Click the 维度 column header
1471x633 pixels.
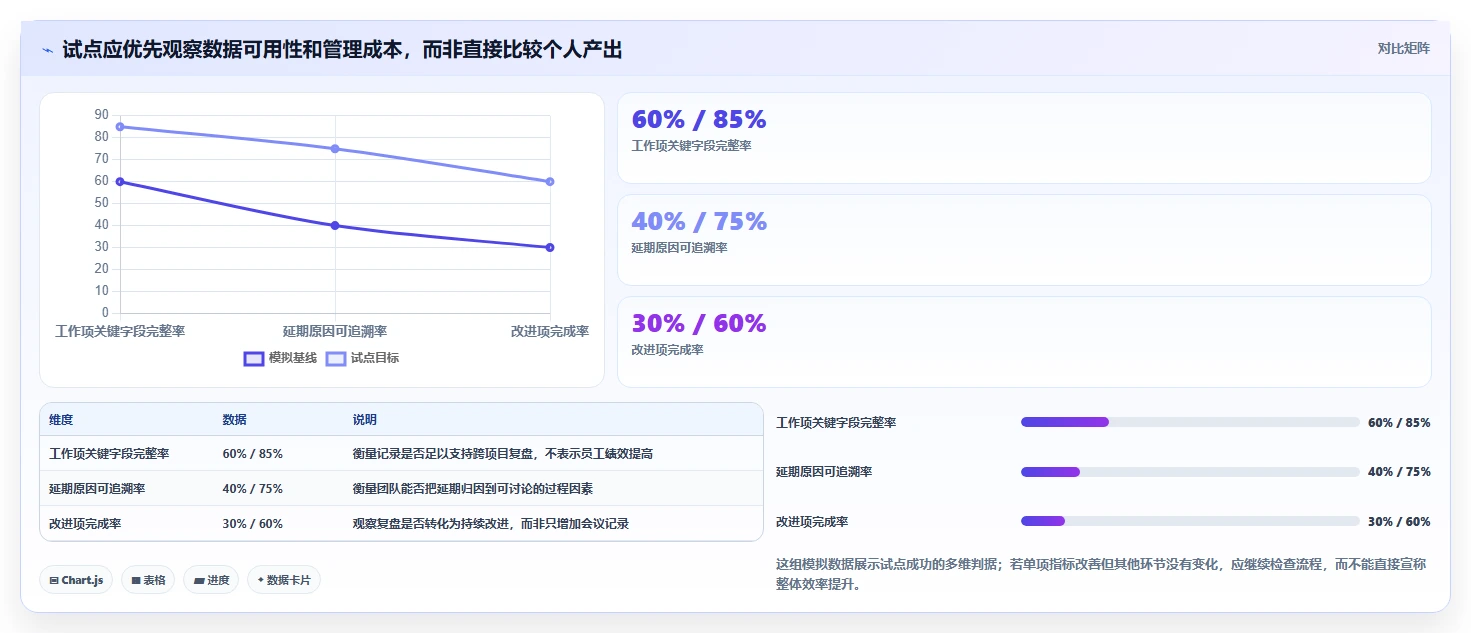pyautogui.click(x=61, y=420)
